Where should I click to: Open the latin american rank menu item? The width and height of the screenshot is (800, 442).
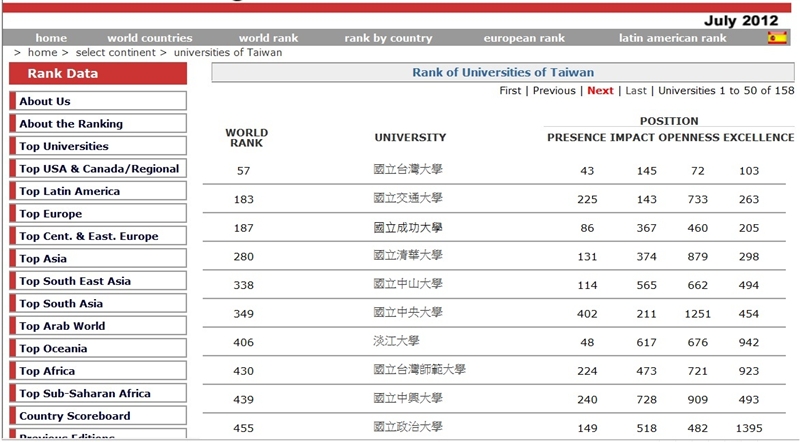[x=672, y=38]
